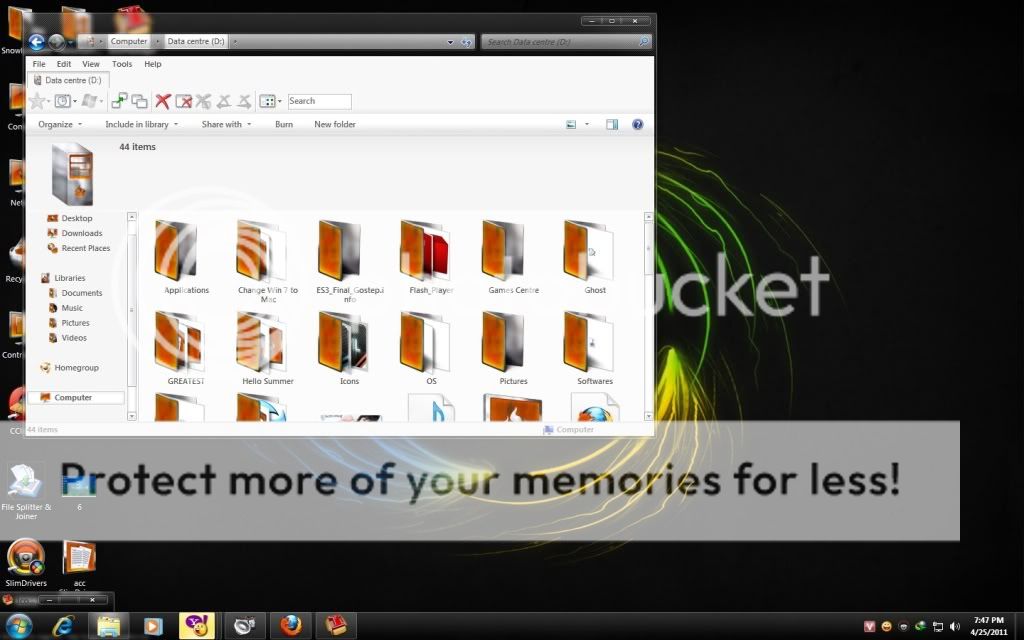Image resolution: width=1024 pixels, height=640 pixels.
Task: Select the Flash_Player folder
Action: [x=424, y=251]
